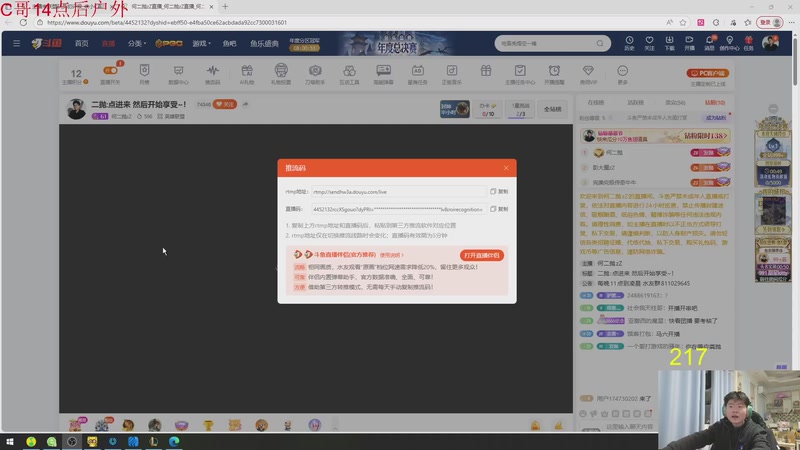
Task: Open the 任务 gift box icon
Action: (748, 43)
